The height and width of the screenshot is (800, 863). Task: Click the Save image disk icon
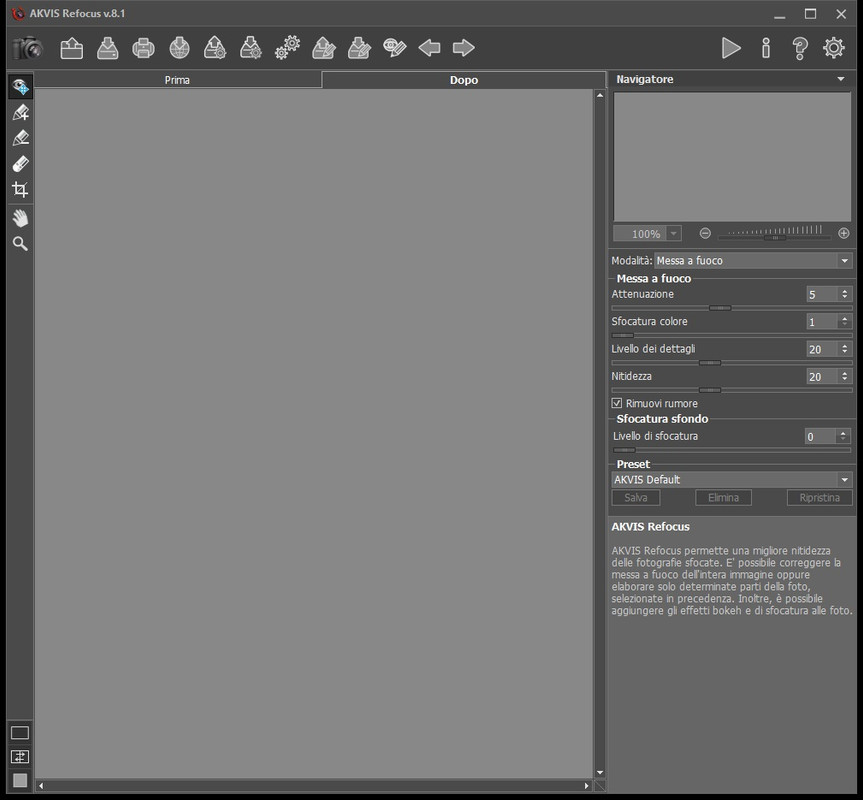107,48
